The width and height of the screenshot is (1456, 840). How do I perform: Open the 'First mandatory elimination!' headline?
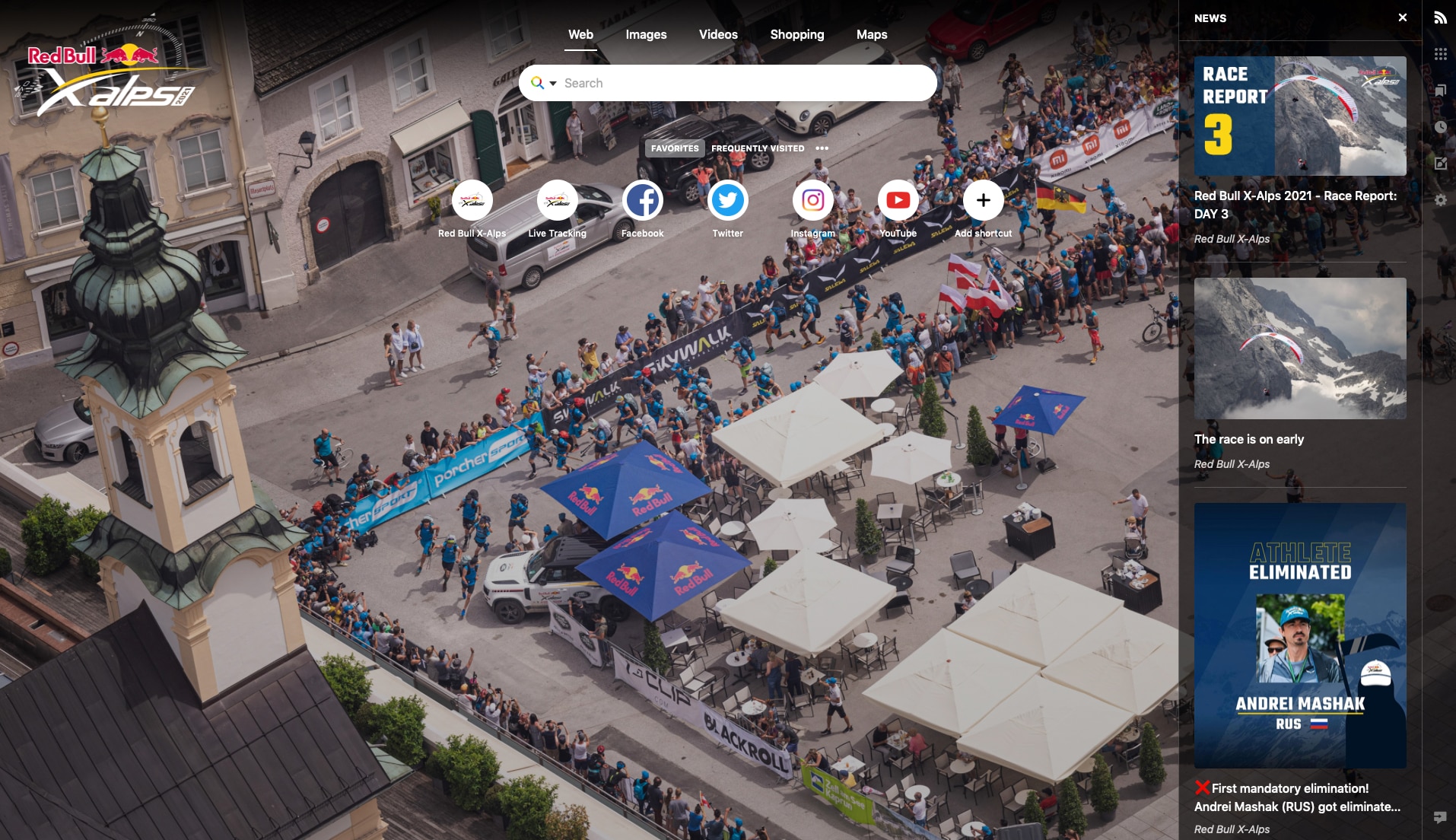point(1297,797)
